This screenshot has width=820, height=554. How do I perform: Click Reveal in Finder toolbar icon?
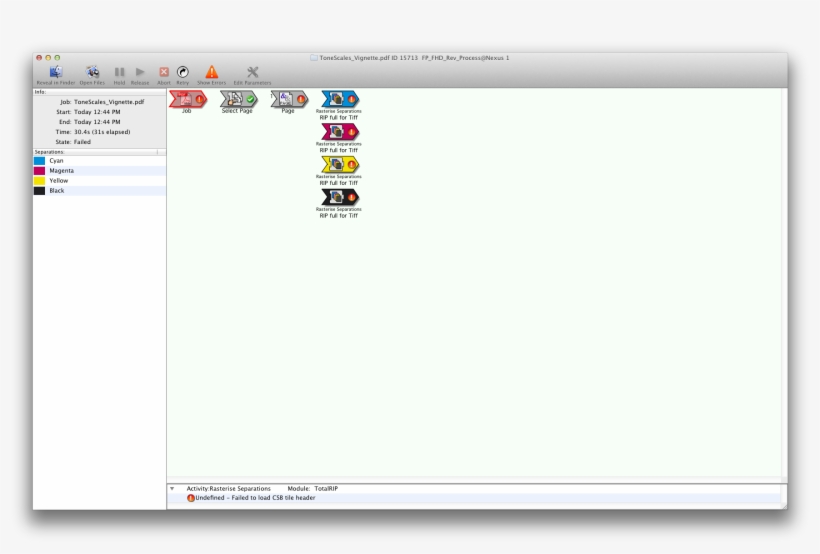[56, 72]
